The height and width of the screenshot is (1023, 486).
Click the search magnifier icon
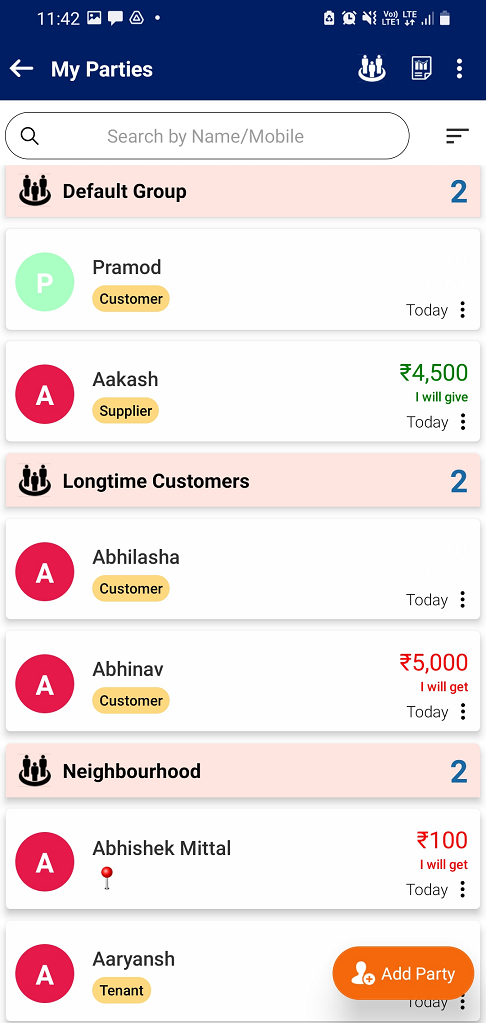pyautogui.click(x=29, y=136)
